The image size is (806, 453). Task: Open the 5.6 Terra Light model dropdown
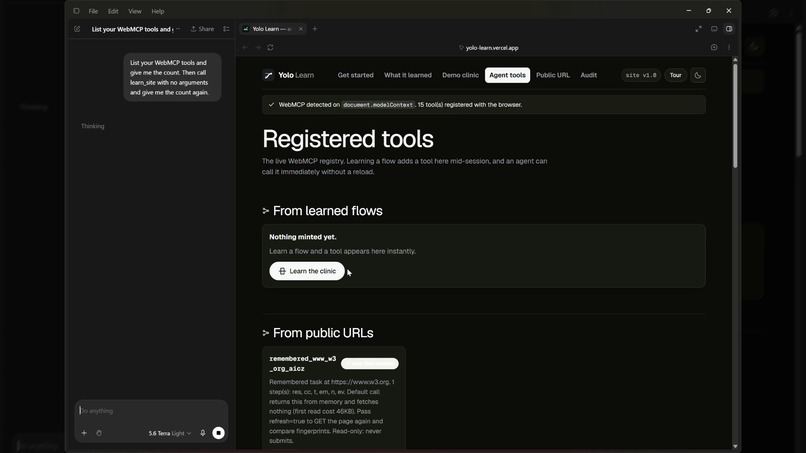point(170,433)
